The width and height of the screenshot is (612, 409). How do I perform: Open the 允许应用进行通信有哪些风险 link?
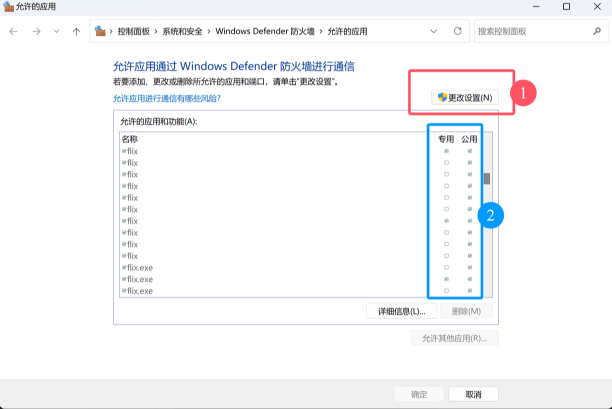pyautogui.click(x=168, y=99)
